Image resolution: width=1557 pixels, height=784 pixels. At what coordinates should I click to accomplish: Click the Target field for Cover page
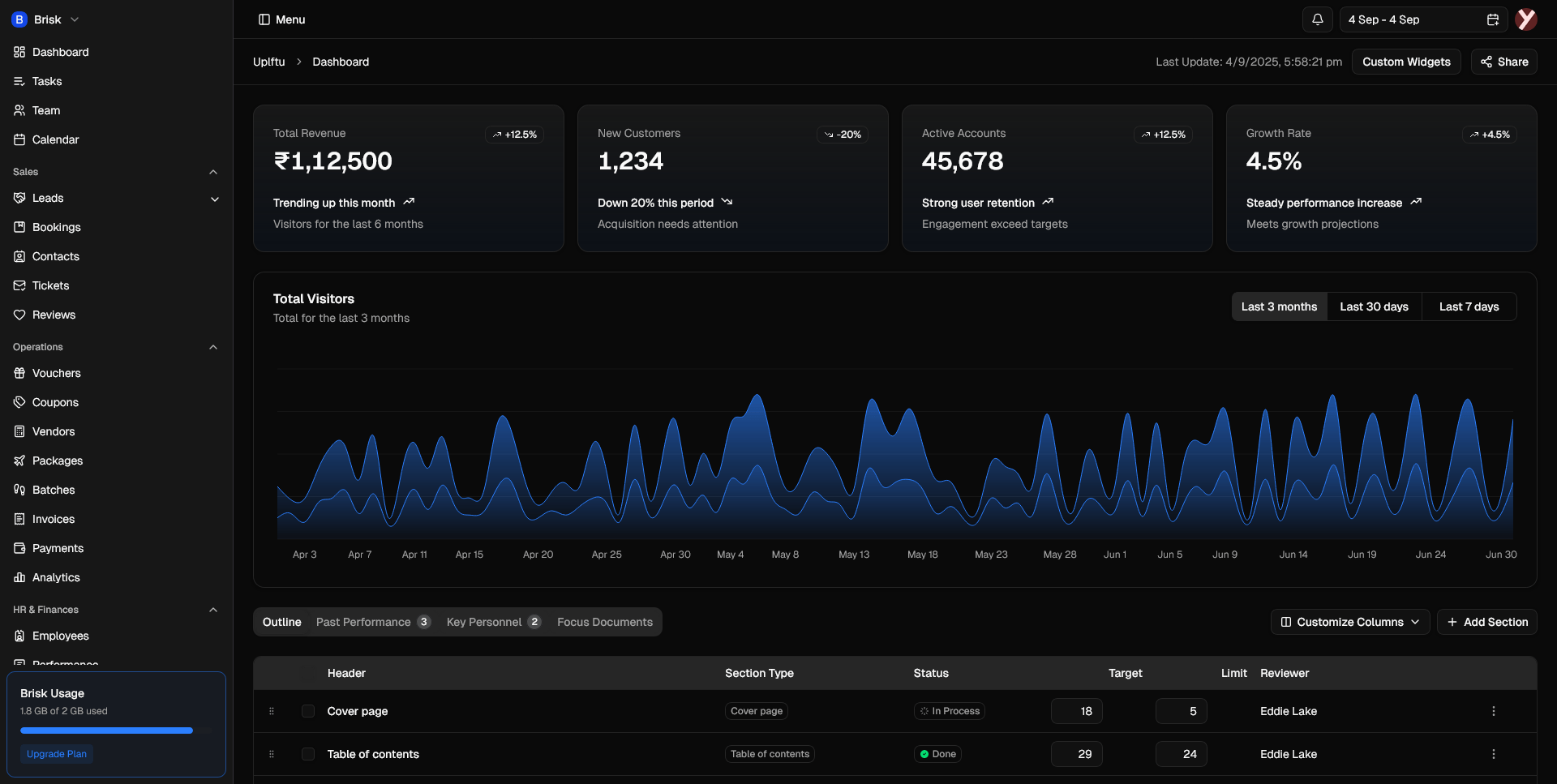[x=1076, y=711]
